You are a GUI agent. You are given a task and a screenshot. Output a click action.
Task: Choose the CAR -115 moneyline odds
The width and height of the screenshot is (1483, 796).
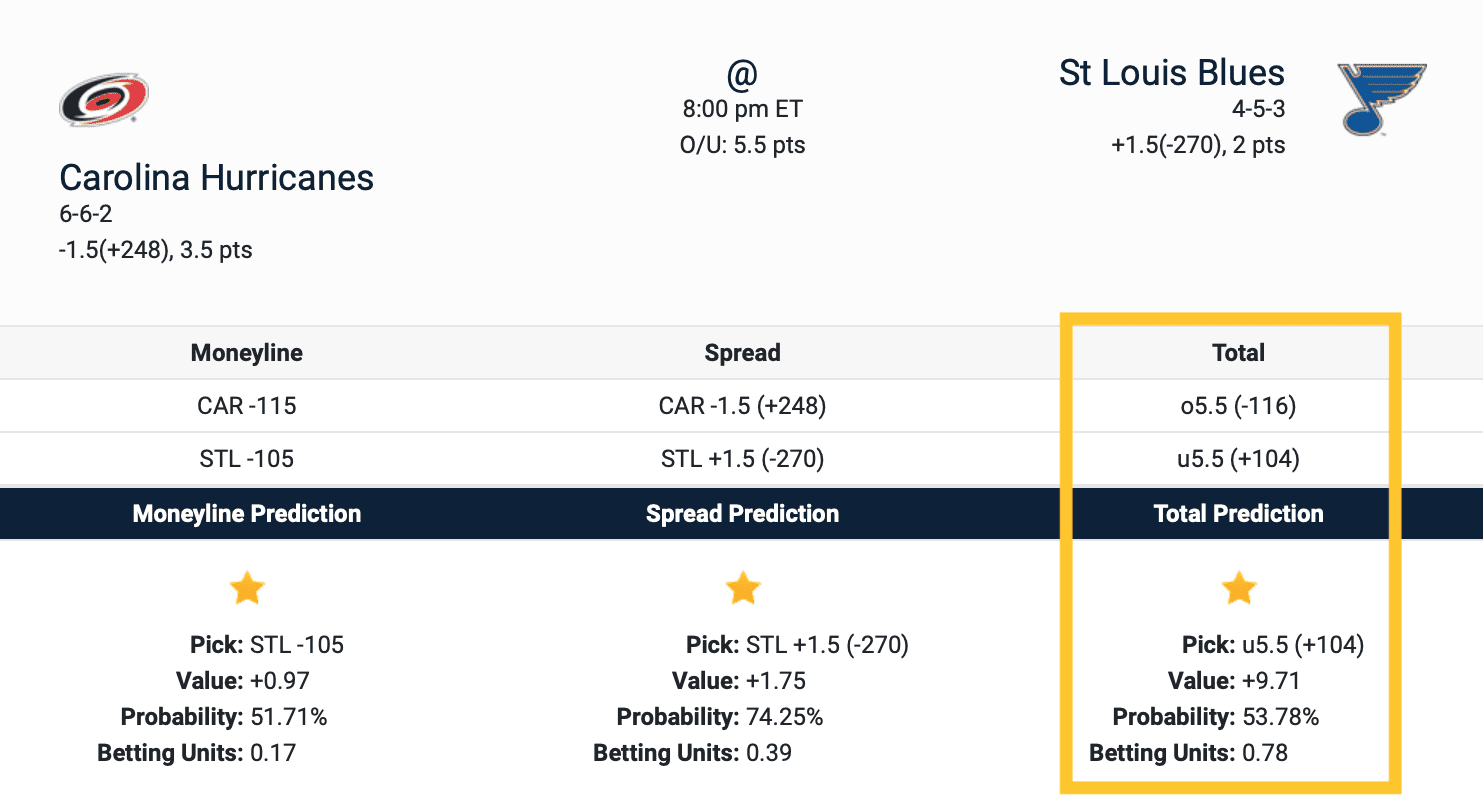(x=247, y=406)
